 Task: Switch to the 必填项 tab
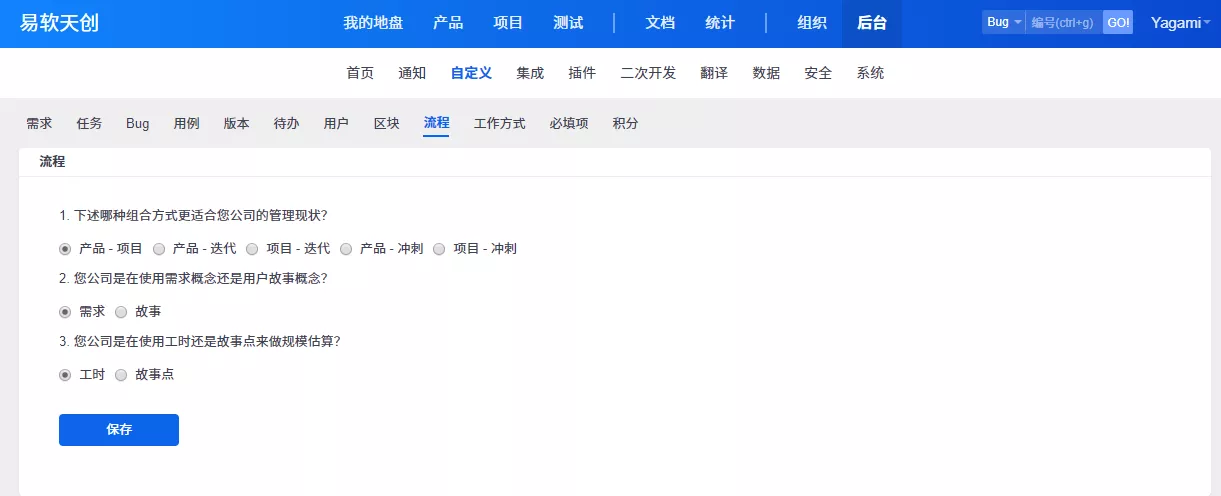(569, 123)
